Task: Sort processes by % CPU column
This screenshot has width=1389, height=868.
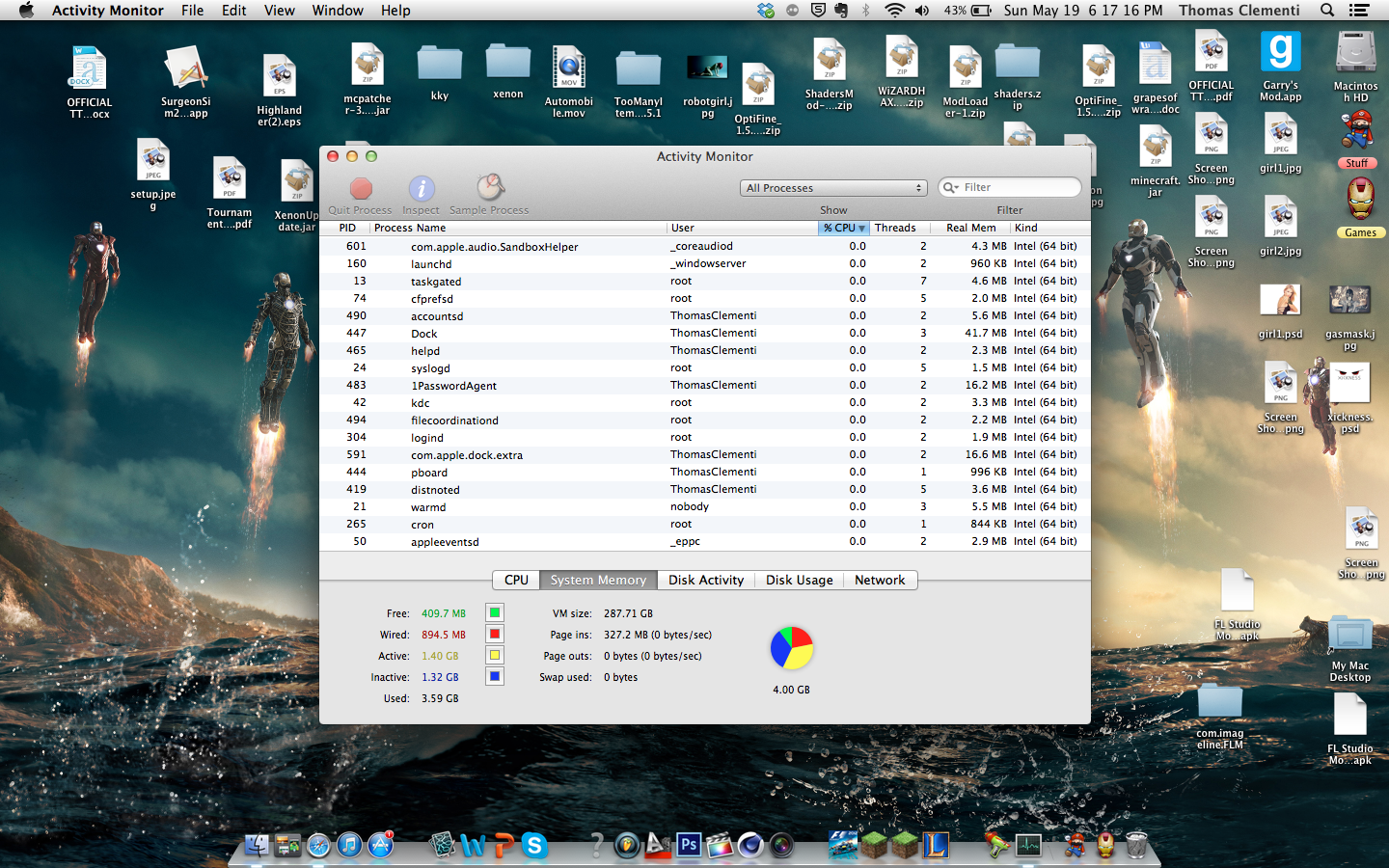Action: point(844,228)
